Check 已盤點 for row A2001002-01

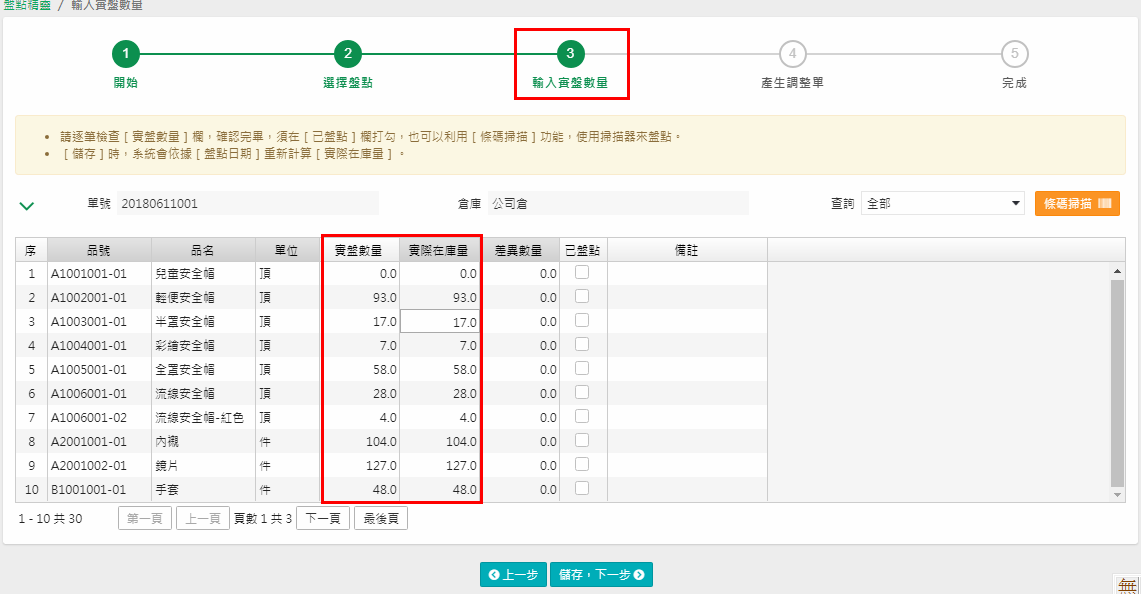coord(582,464)
